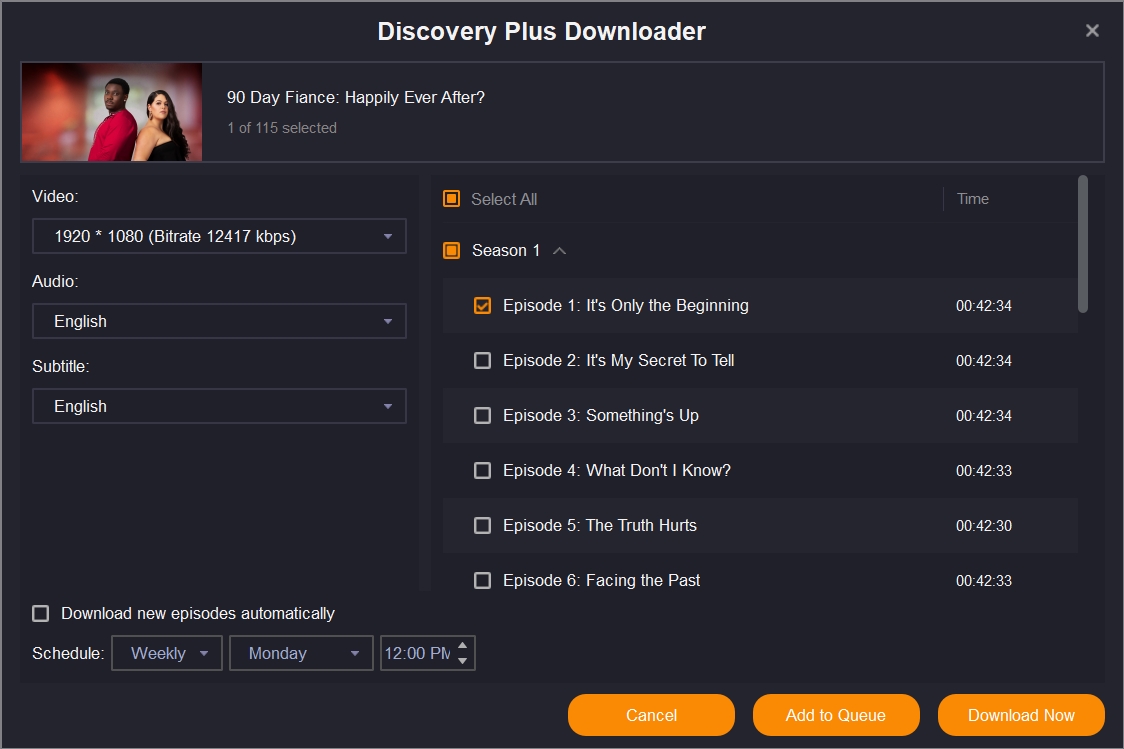Tick the Episode 5: The Truth Hurts checkbox
Viewport: 1124px width, 749px height.
482,526
